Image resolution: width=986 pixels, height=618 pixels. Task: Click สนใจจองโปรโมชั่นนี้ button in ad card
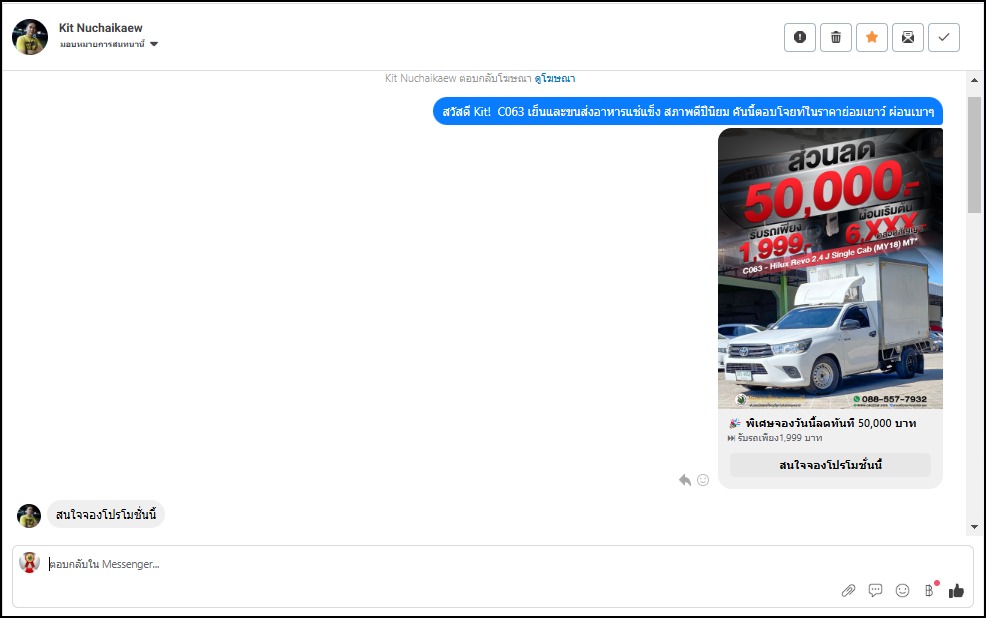pos(830,465)
